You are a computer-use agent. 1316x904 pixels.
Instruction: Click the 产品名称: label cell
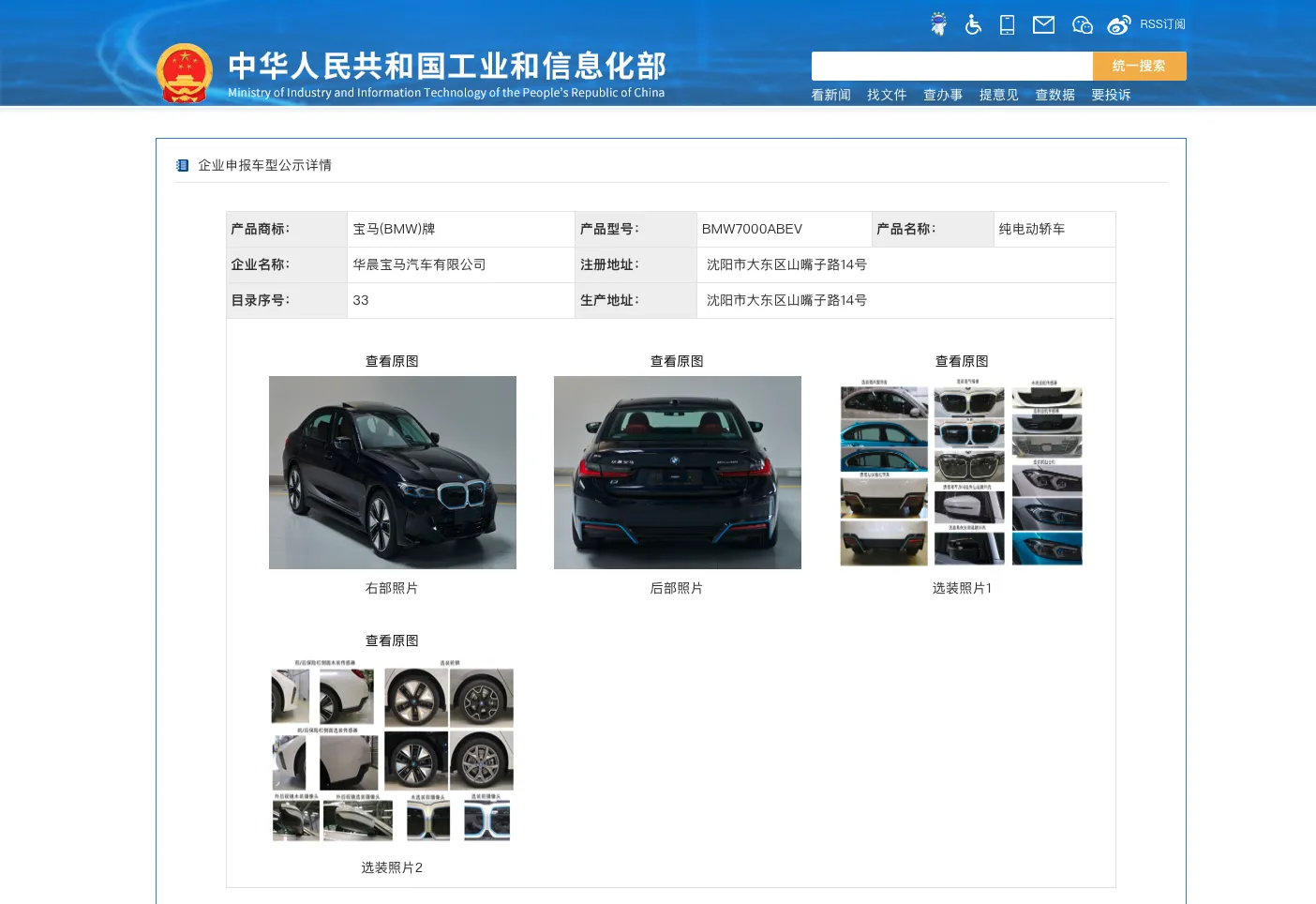click(933, 229)
